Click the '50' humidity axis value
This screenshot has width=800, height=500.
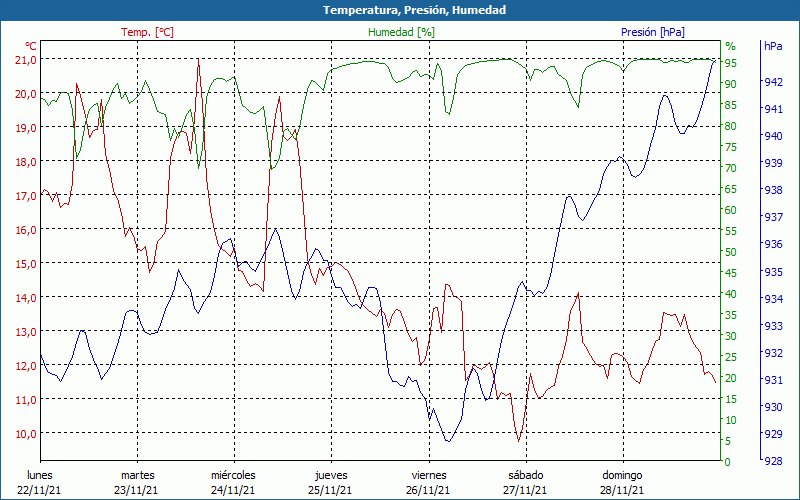[730, 252]
